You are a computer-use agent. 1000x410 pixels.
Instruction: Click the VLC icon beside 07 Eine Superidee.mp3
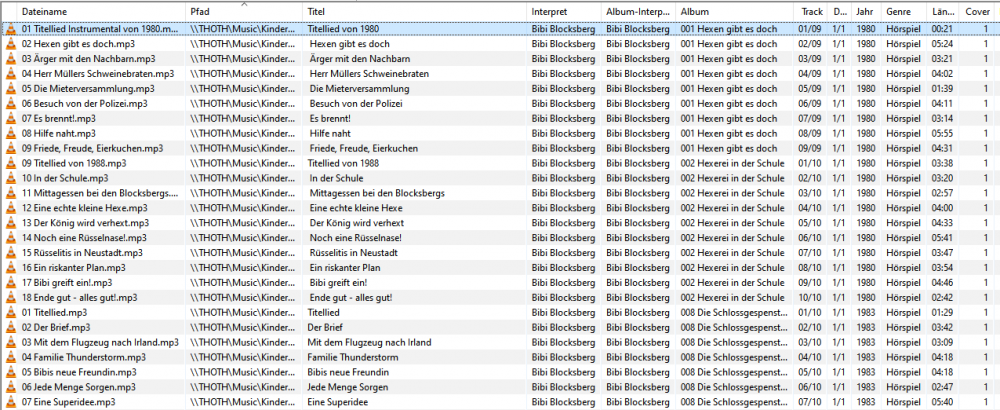coord(11,402)
